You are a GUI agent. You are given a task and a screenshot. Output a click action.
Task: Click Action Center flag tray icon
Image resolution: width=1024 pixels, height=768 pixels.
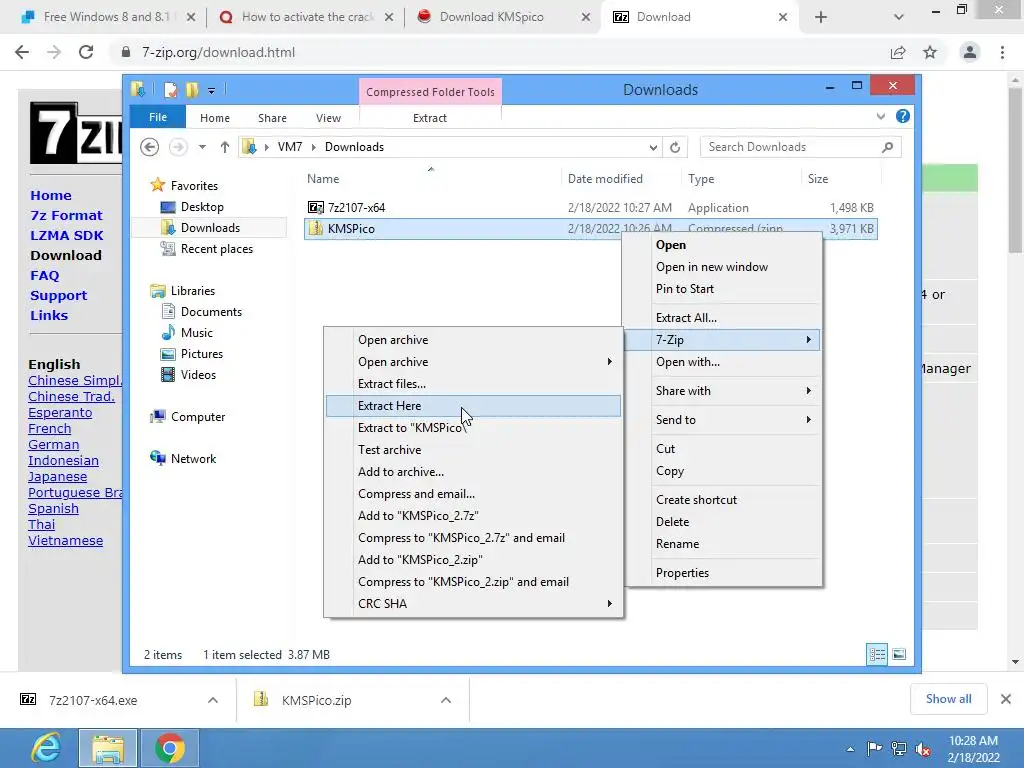874,748
